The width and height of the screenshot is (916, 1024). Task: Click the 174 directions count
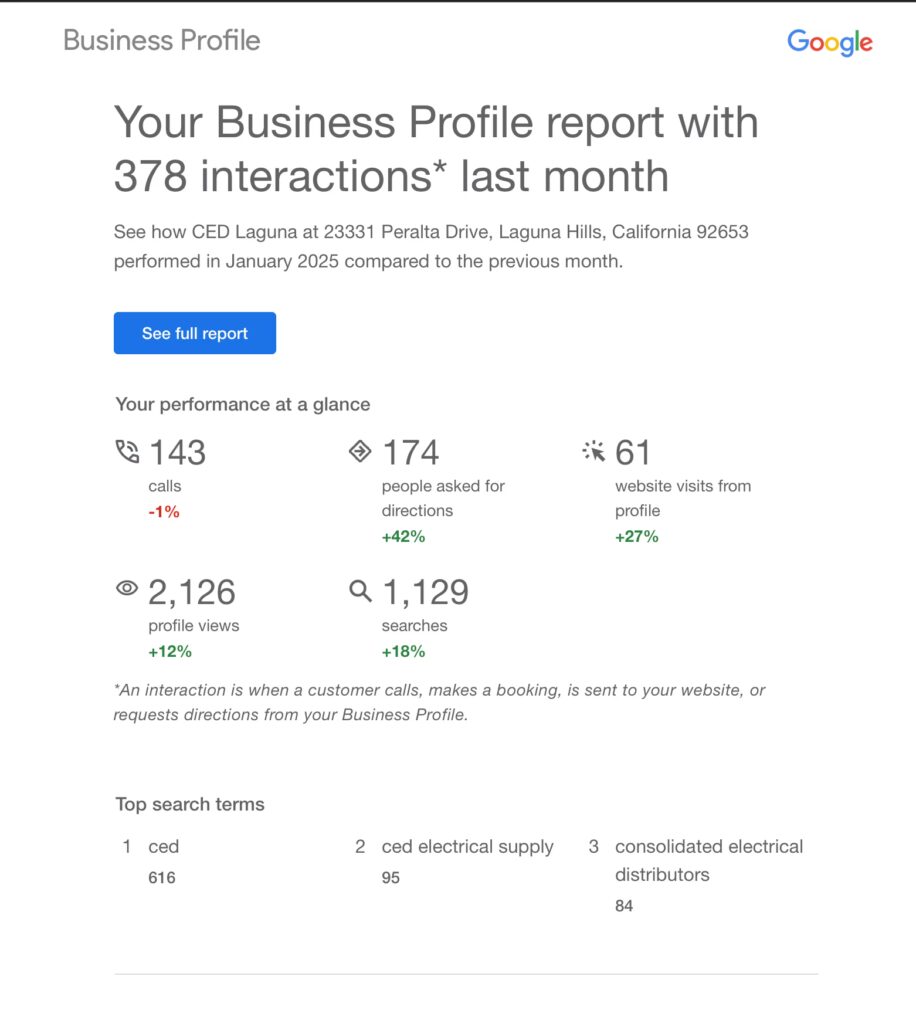(x=411, y=453)
